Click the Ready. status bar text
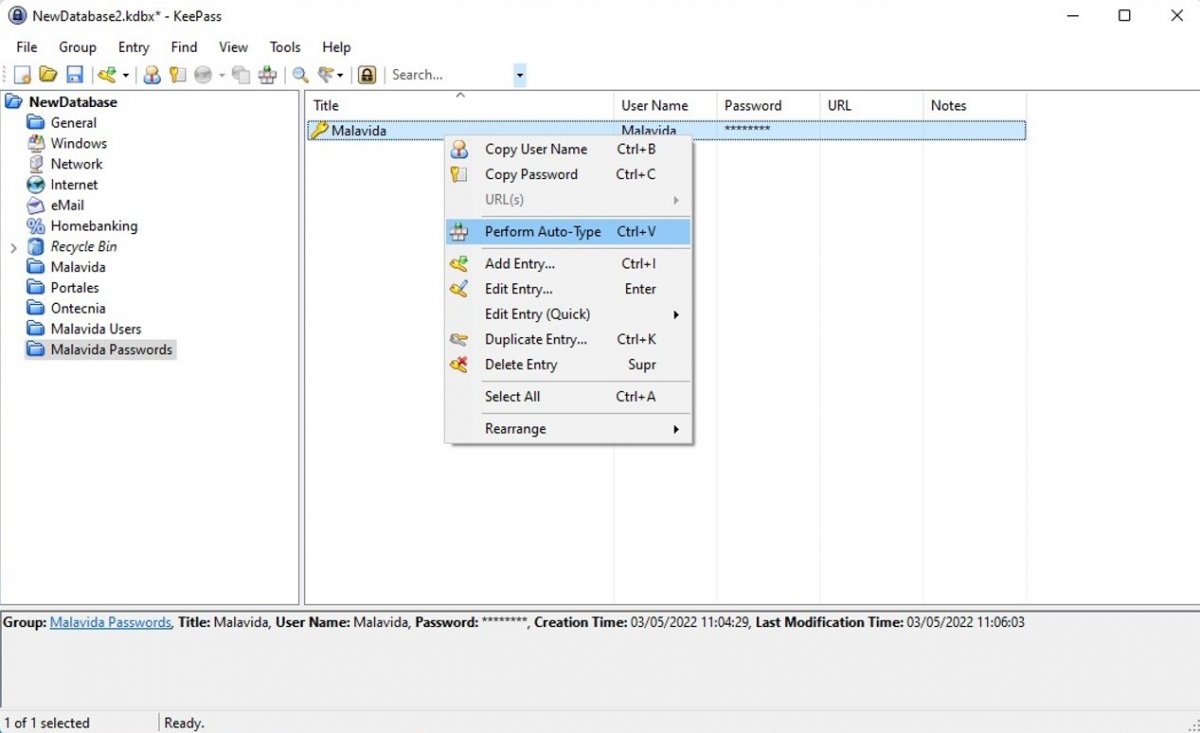This screenshot has width=1200, height=733. [186, 722]
